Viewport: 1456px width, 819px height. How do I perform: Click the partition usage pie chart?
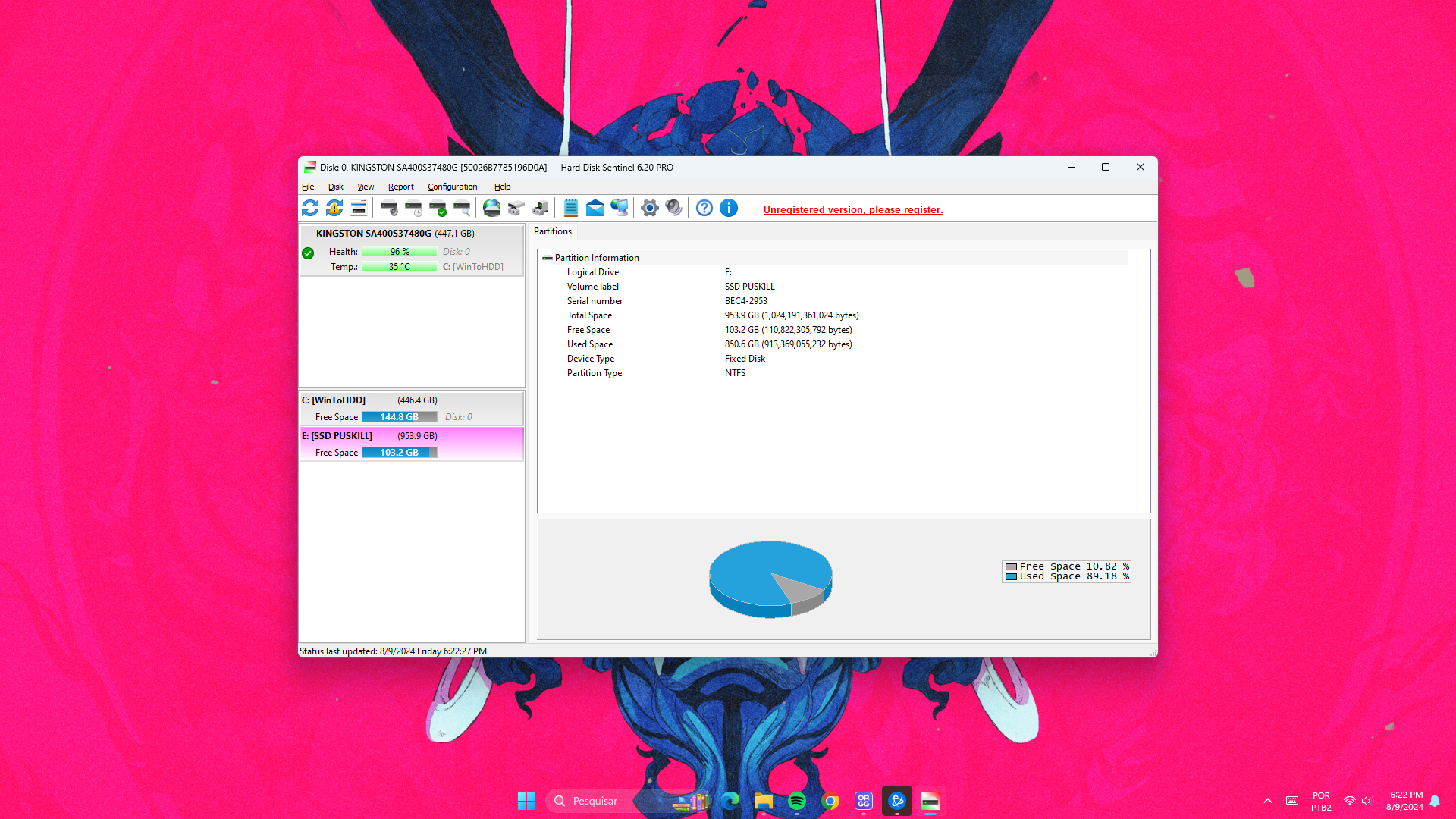[x=770, y=579]
